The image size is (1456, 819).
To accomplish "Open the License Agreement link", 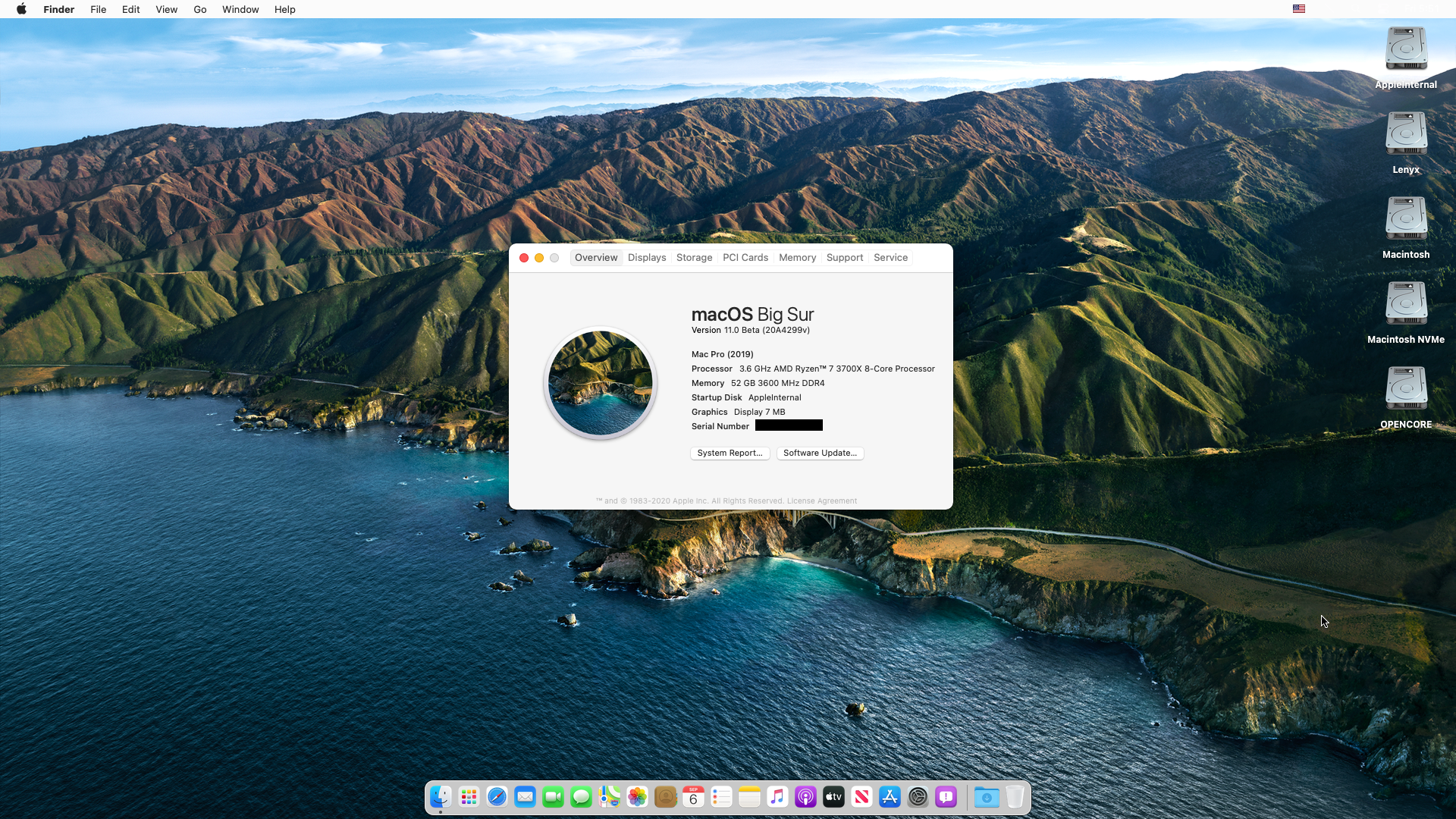I will click(822, 501).
